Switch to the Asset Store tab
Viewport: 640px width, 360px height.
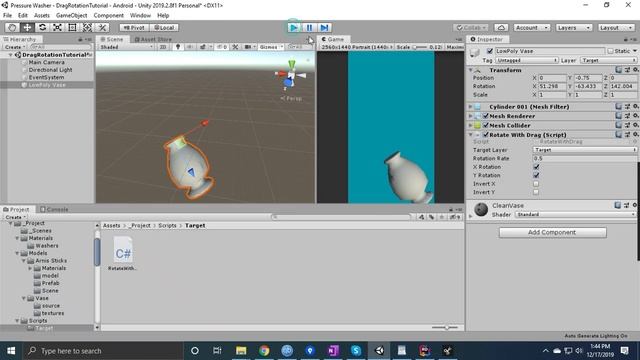(x=153, y=39)
